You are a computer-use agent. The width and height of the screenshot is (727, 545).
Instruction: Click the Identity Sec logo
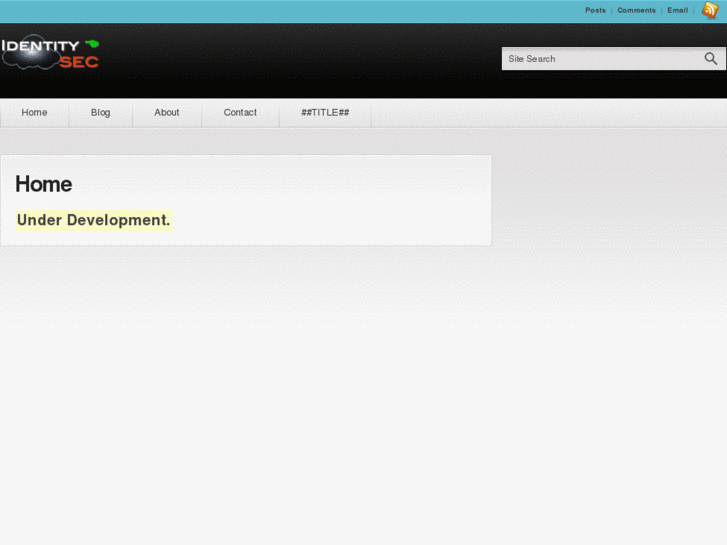pyautogui.click(x=50, y=52)
